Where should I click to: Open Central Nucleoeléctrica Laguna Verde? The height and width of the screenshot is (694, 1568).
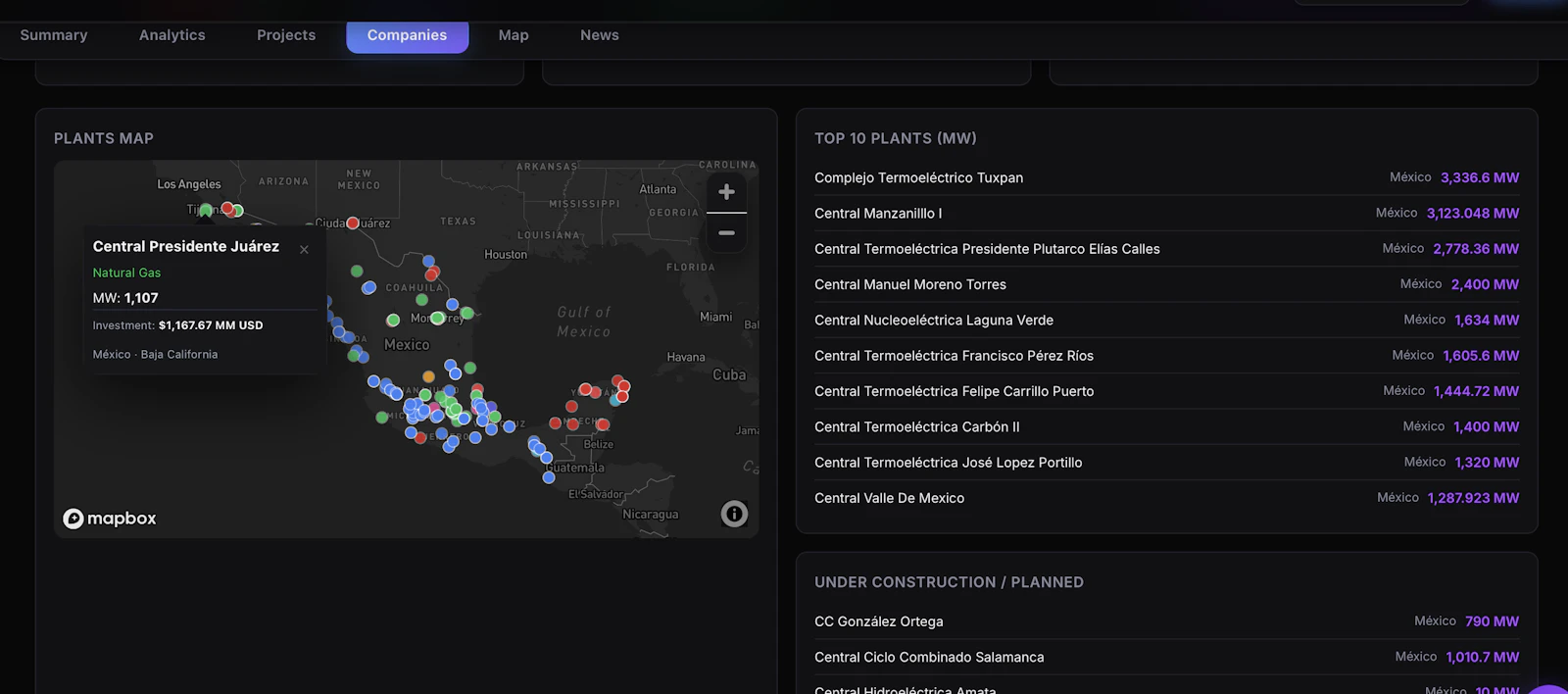click(x=1166, y=320)
